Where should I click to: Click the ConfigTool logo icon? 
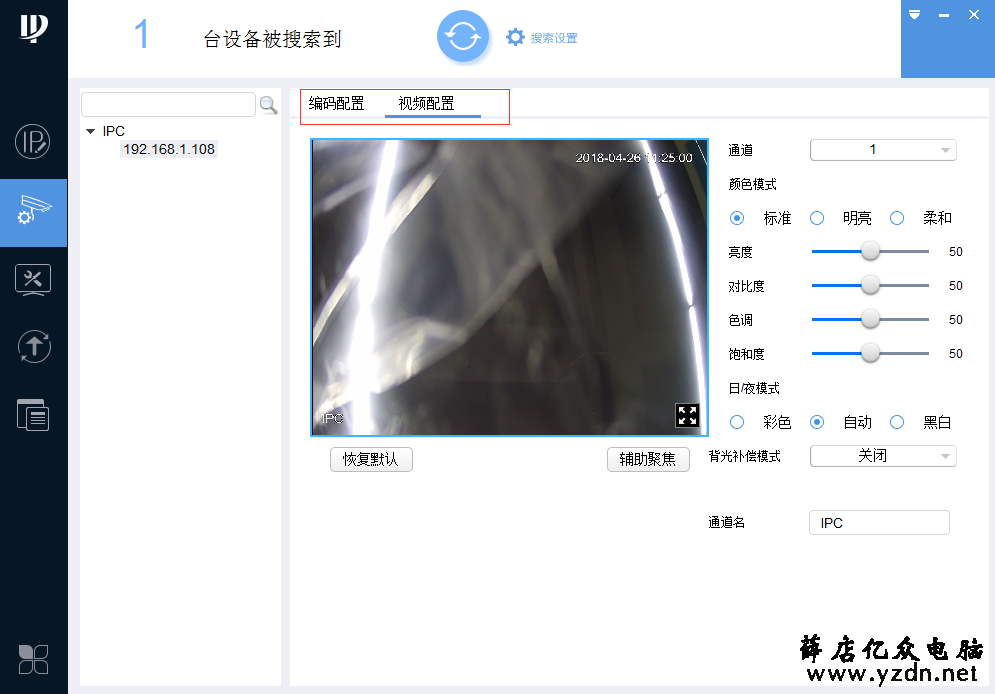pos(34,28)
